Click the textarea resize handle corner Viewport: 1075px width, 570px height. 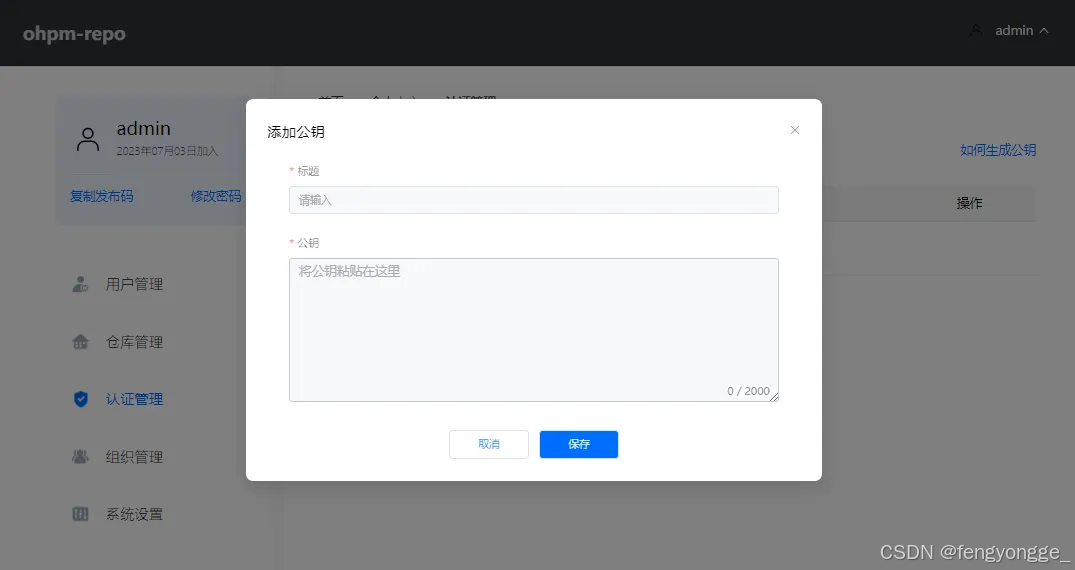774,397
